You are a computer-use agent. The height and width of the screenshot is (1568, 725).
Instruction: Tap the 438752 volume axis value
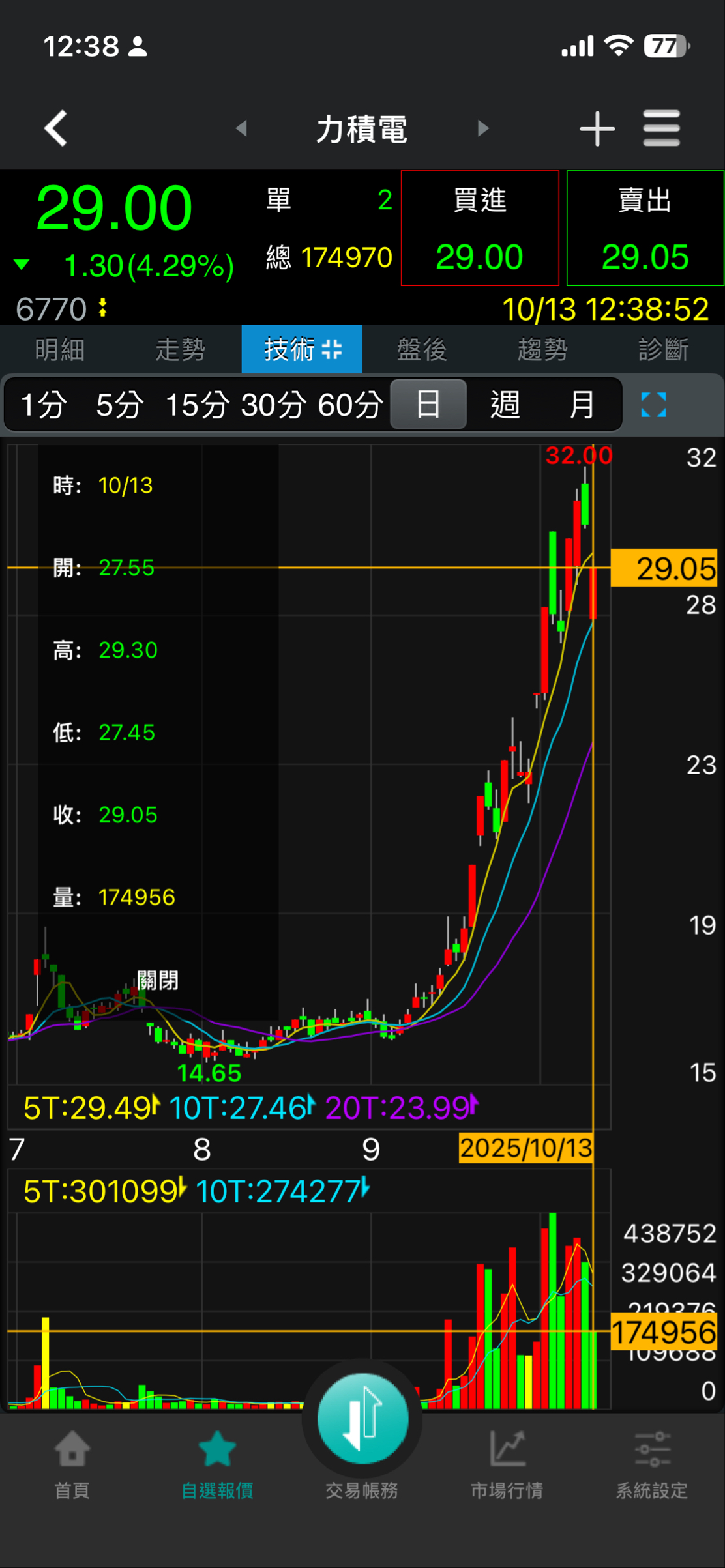670,1234
